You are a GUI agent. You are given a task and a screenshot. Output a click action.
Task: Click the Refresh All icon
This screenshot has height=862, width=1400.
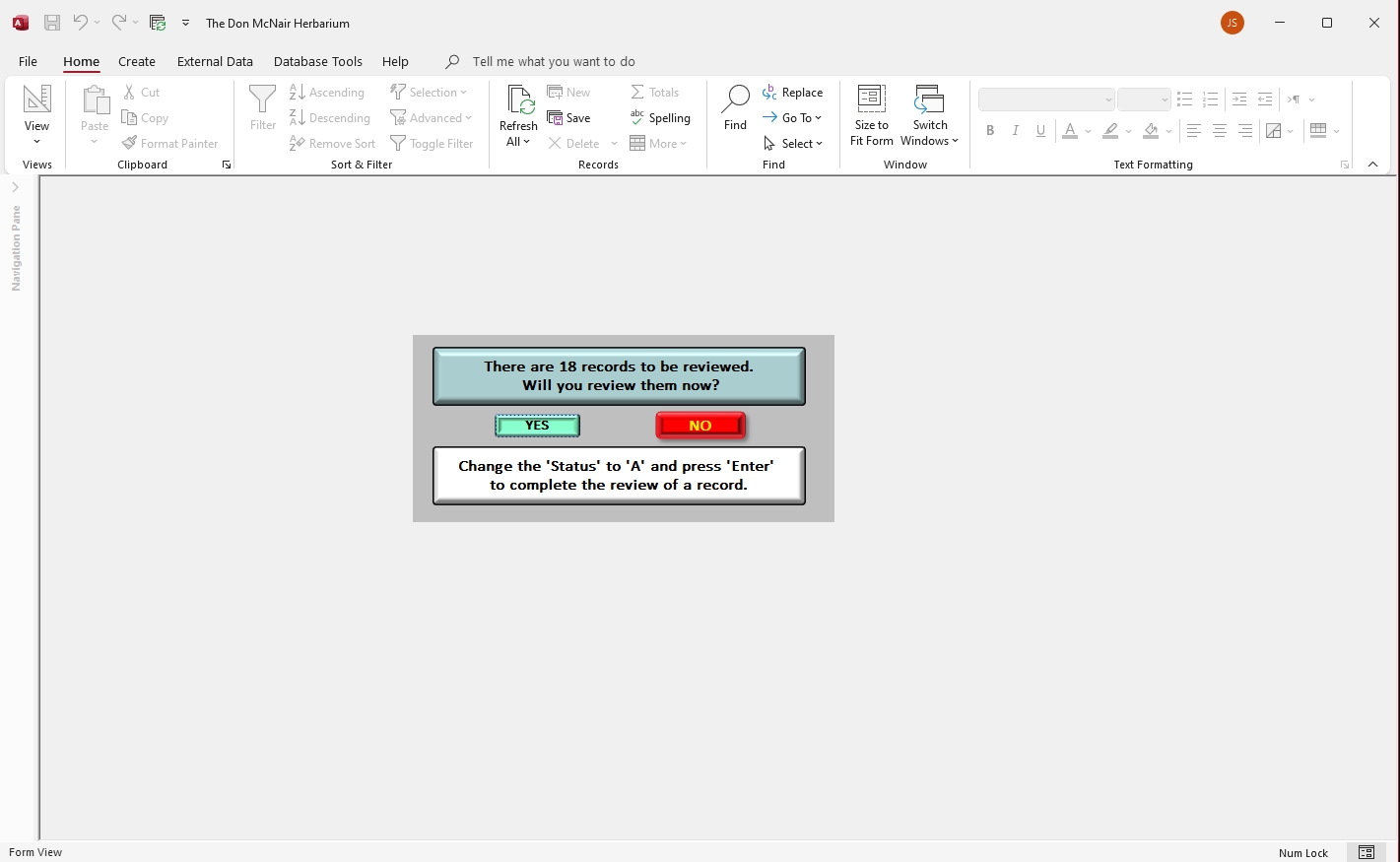coord(519,99)
